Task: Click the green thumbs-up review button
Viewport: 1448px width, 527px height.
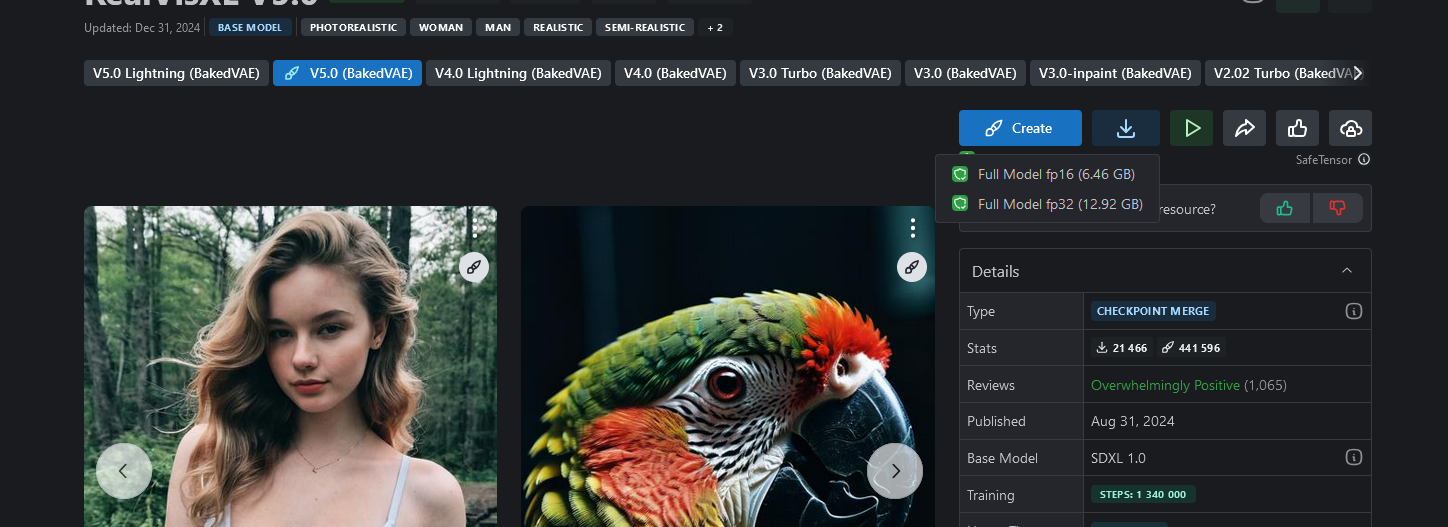Action: point(1285,208)
